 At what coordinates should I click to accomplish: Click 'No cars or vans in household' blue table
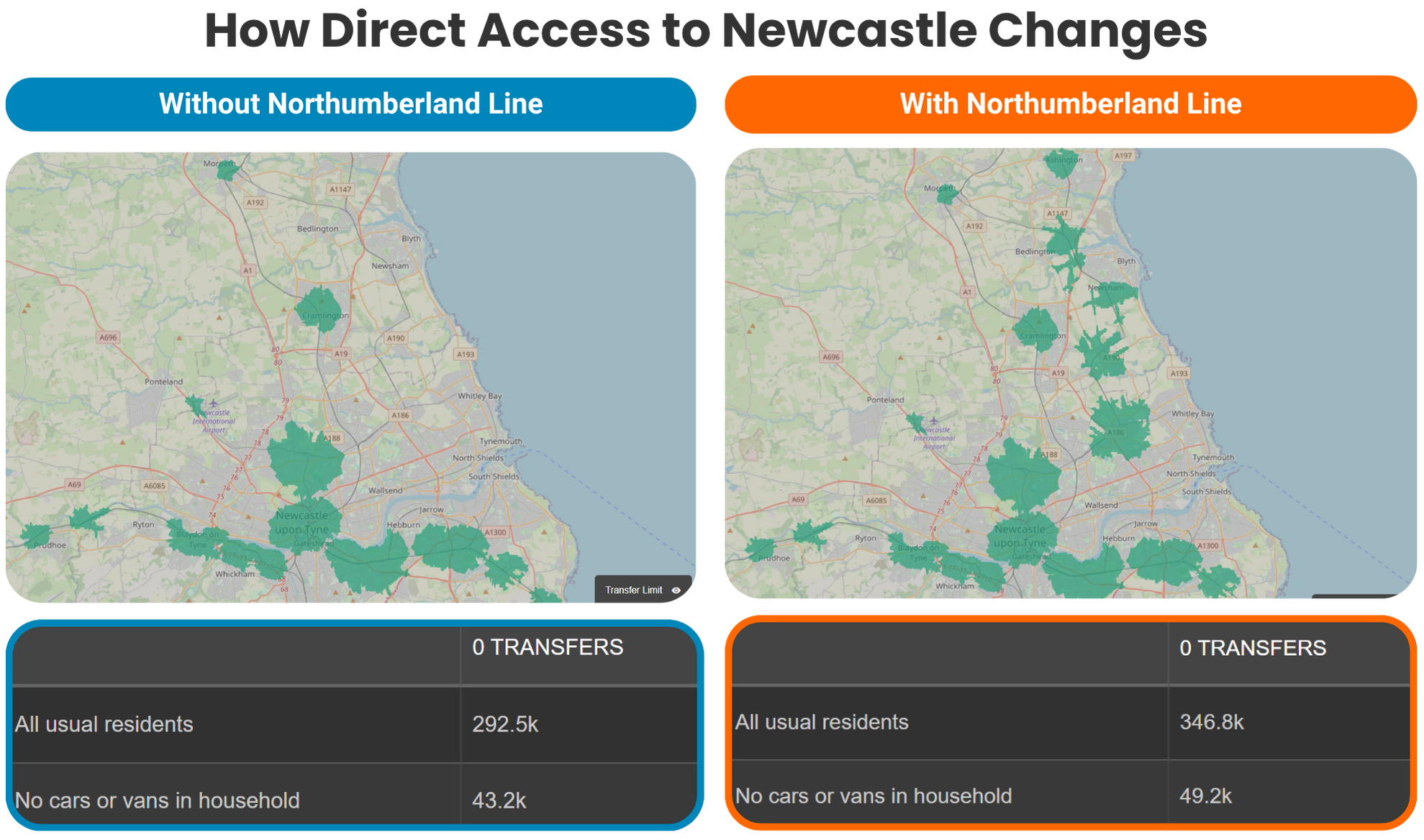157,800
